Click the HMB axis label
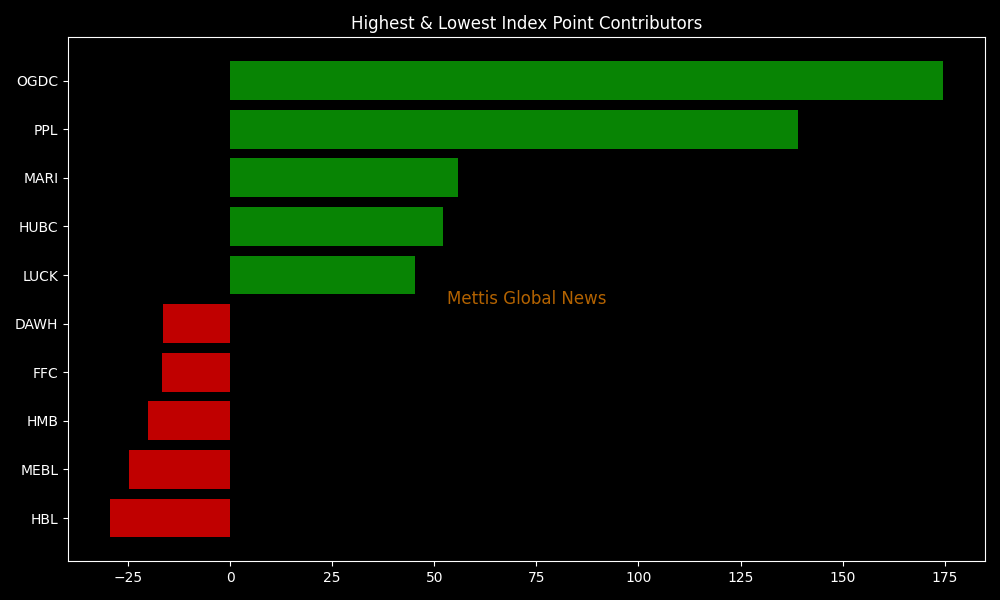 [42, 421]
